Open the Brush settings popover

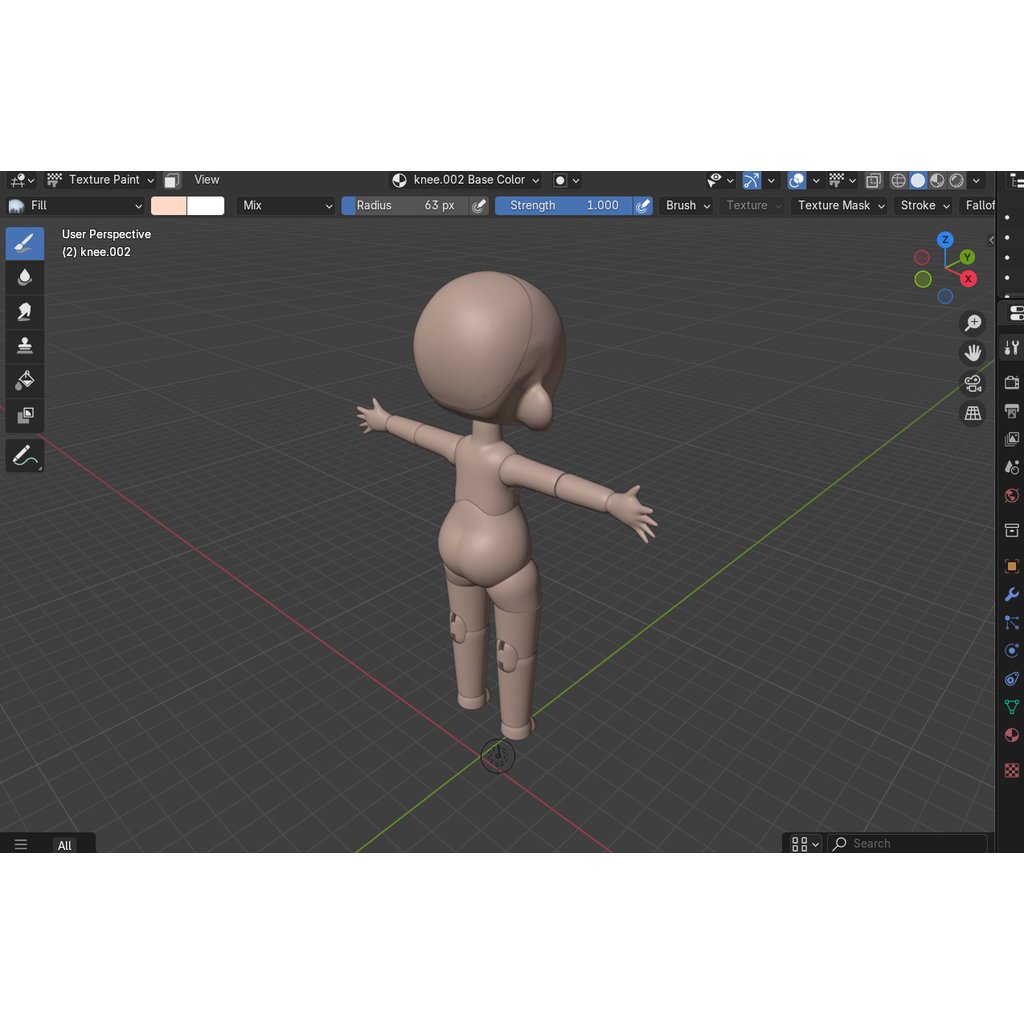[x=687, y=206]
